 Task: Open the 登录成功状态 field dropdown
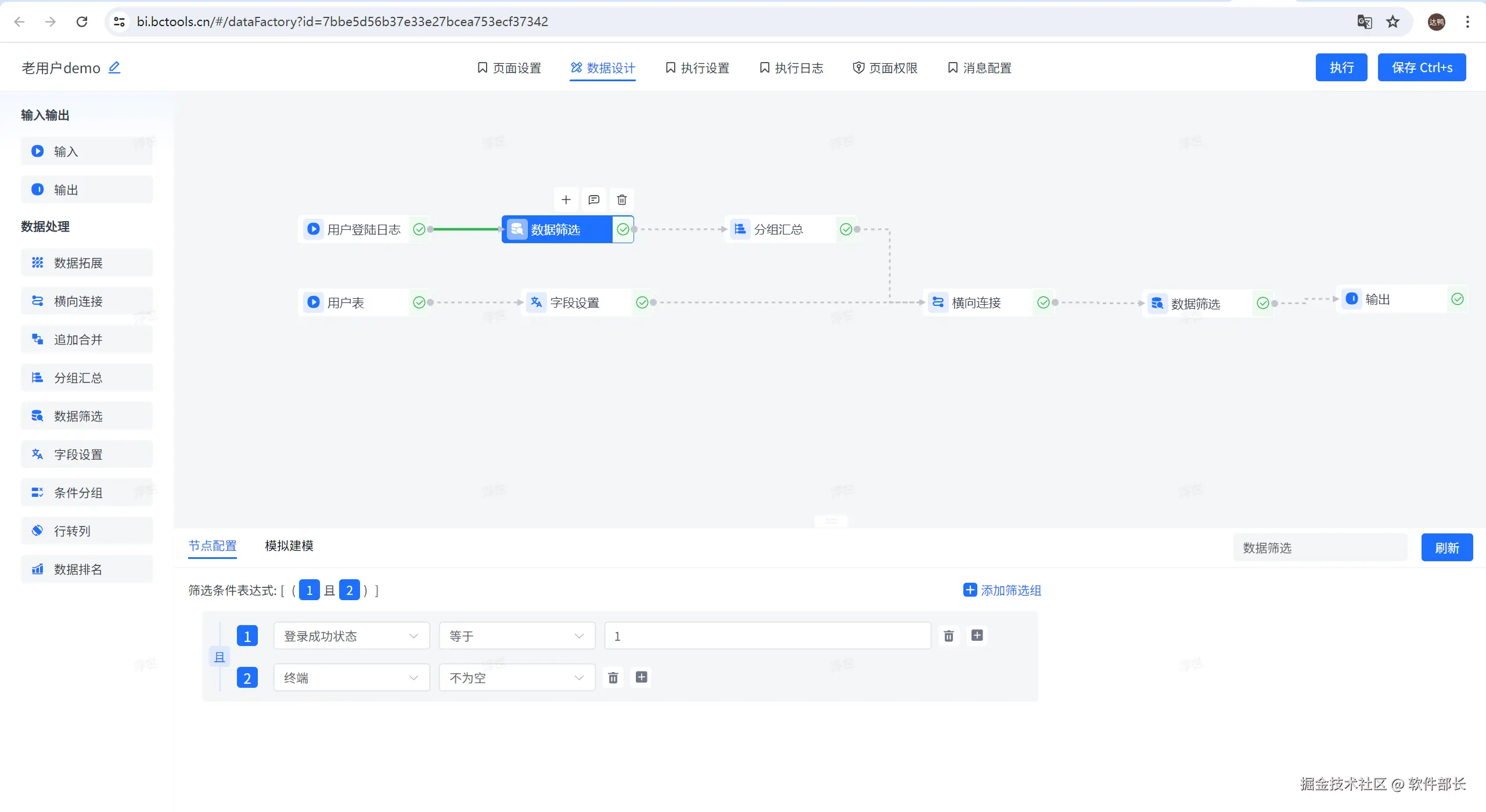coord(351,636)
